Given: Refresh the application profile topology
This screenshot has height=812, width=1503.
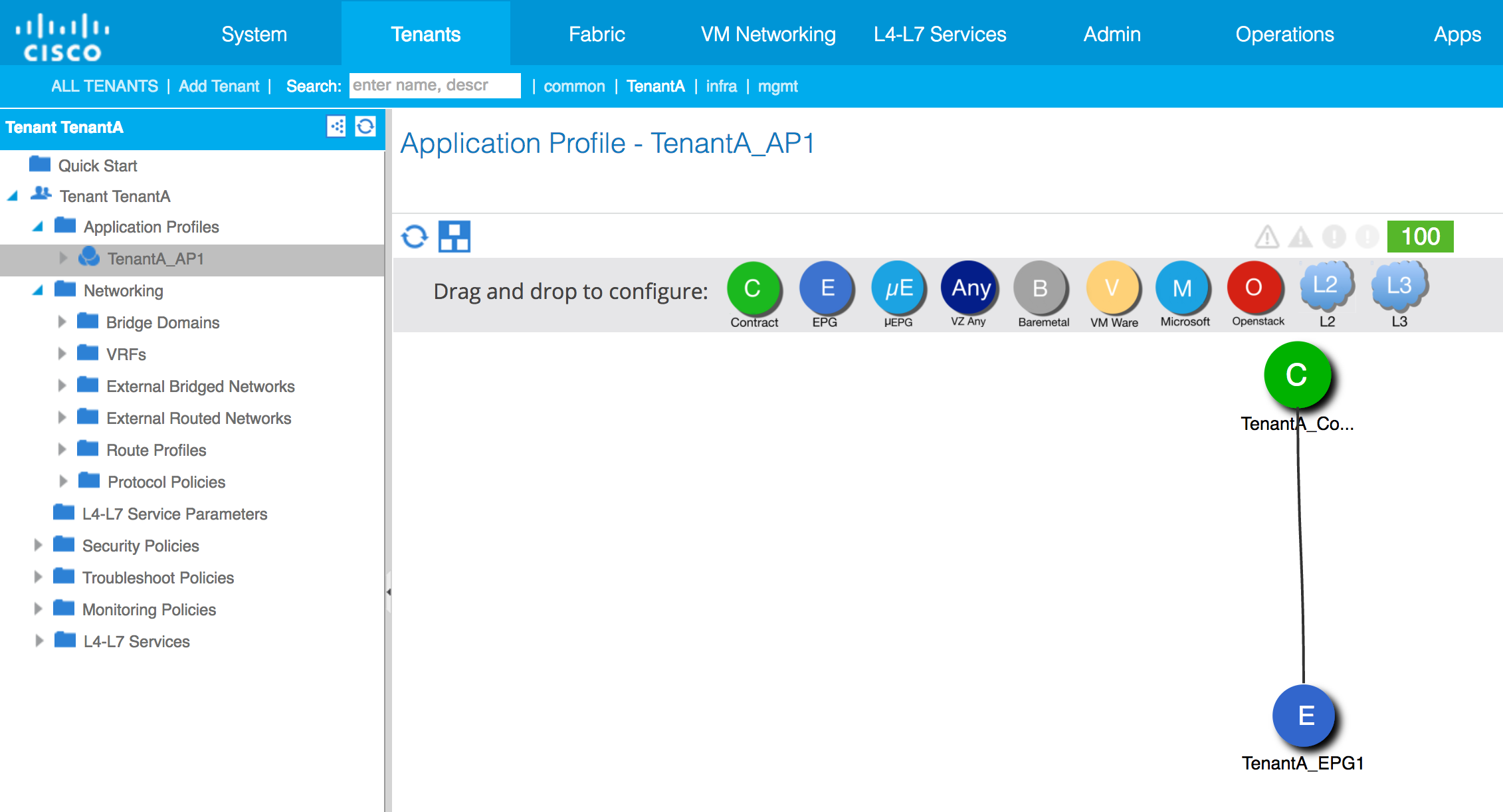Looking at the screenshot, I should tap(415, 237).
